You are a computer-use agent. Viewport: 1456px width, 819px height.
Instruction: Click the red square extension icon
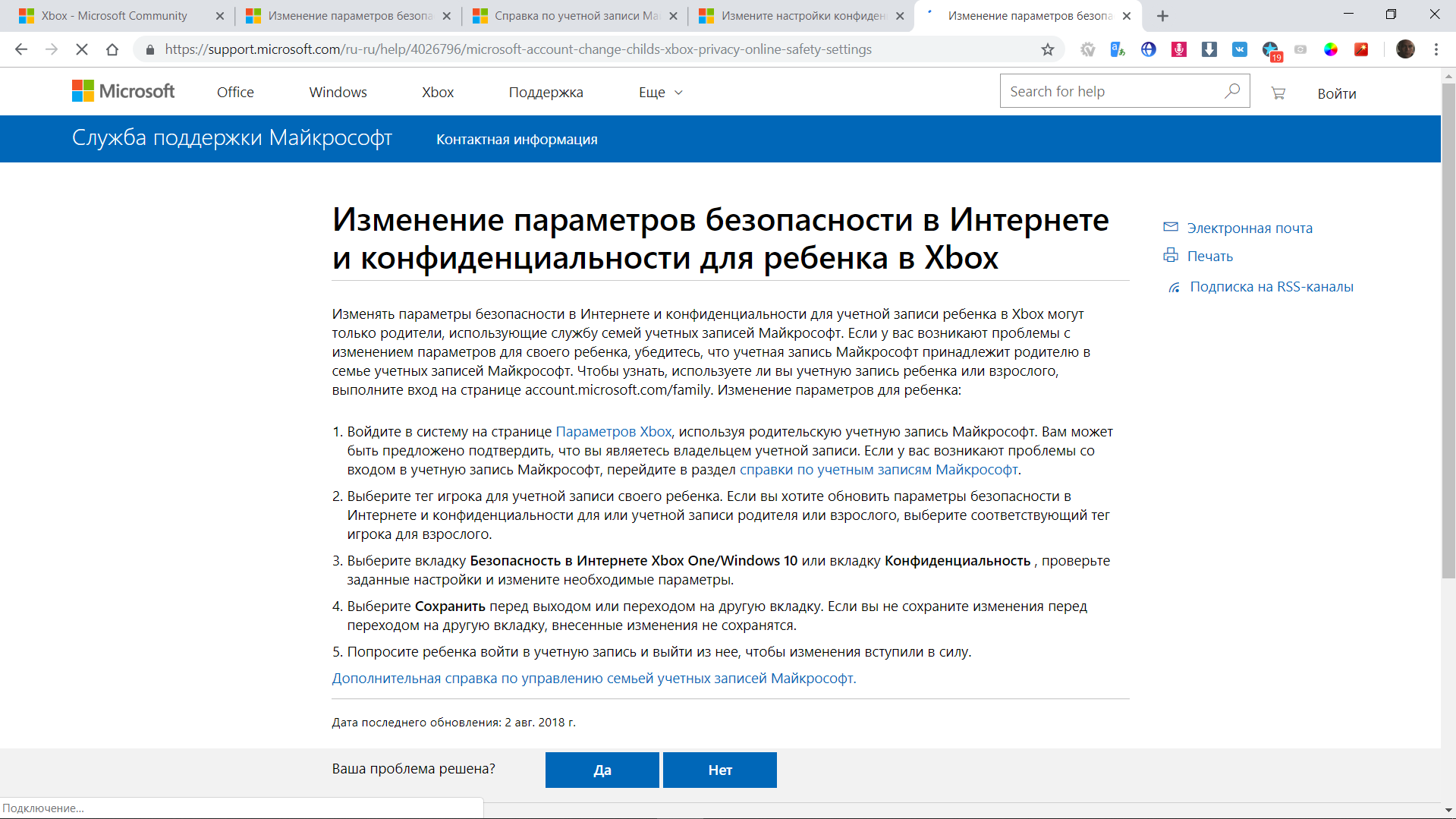(x=1361, y=49)
